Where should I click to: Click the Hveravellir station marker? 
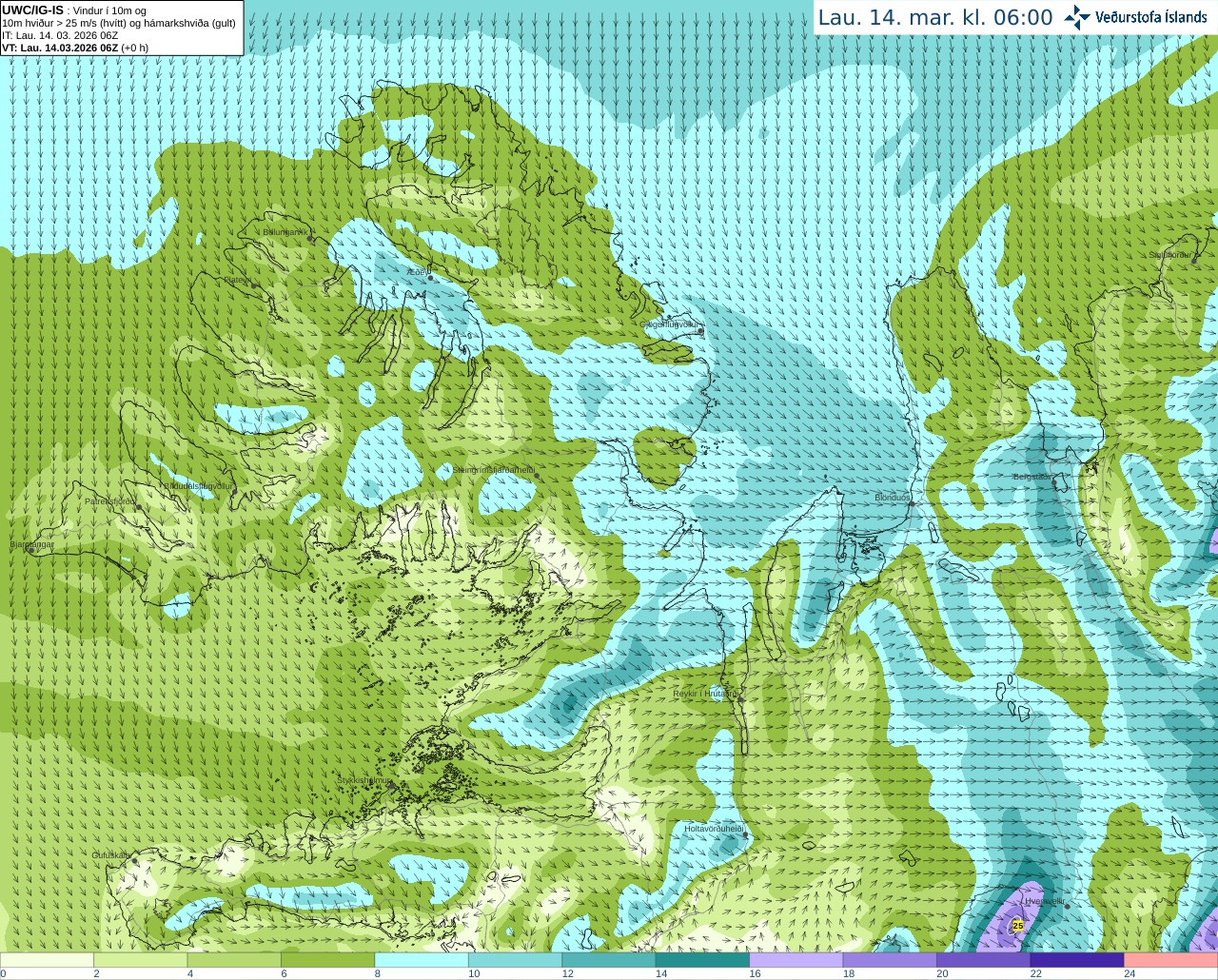click(1068, 907)
